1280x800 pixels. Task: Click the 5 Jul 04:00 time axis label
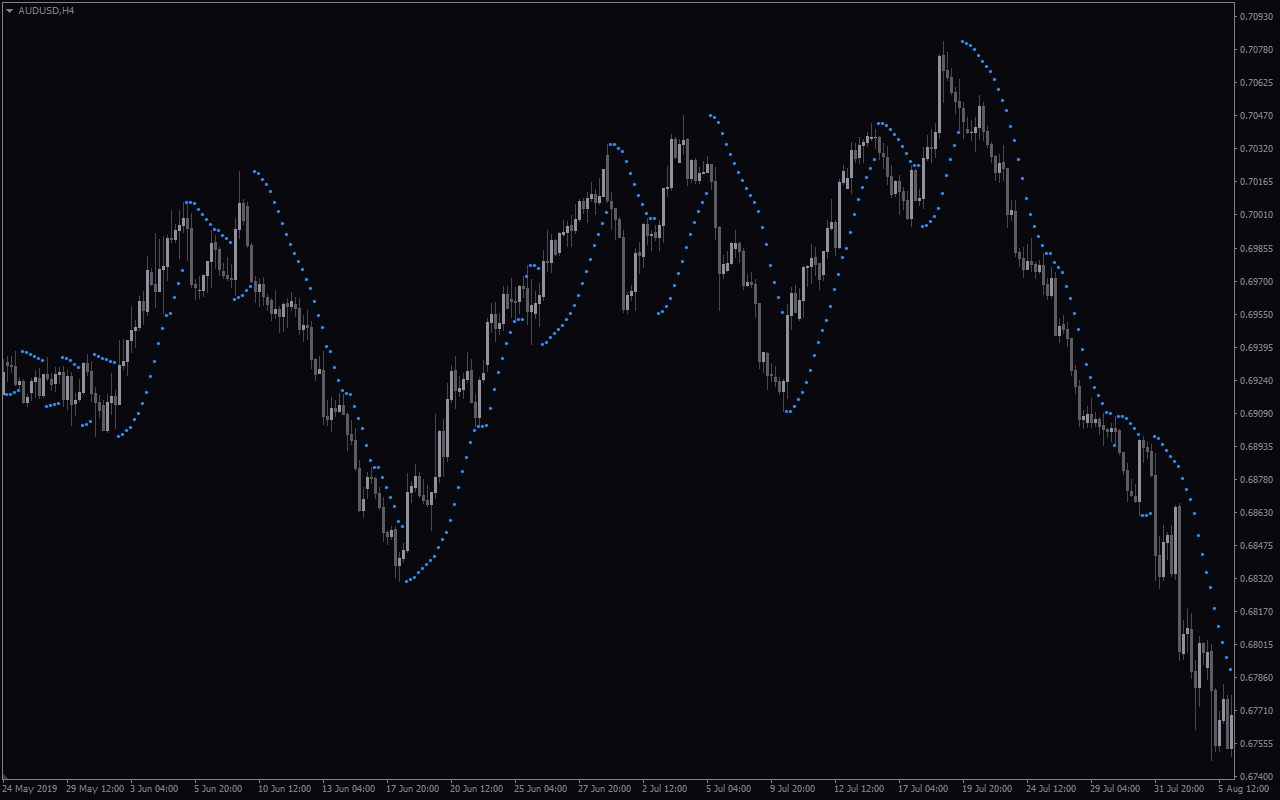coord(730,789)
